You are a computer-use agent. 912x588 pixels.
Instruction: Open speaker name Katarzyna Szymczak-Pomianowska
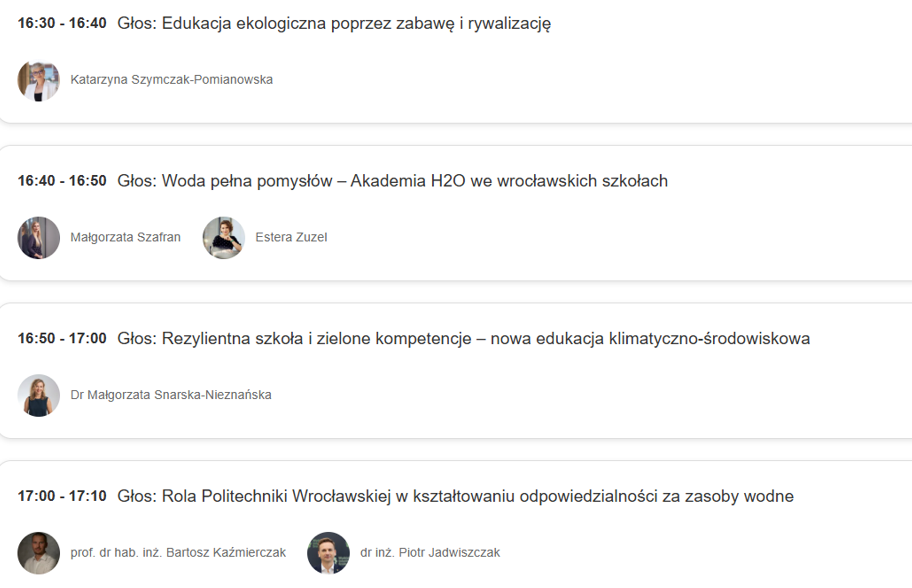tap(171, 80)
